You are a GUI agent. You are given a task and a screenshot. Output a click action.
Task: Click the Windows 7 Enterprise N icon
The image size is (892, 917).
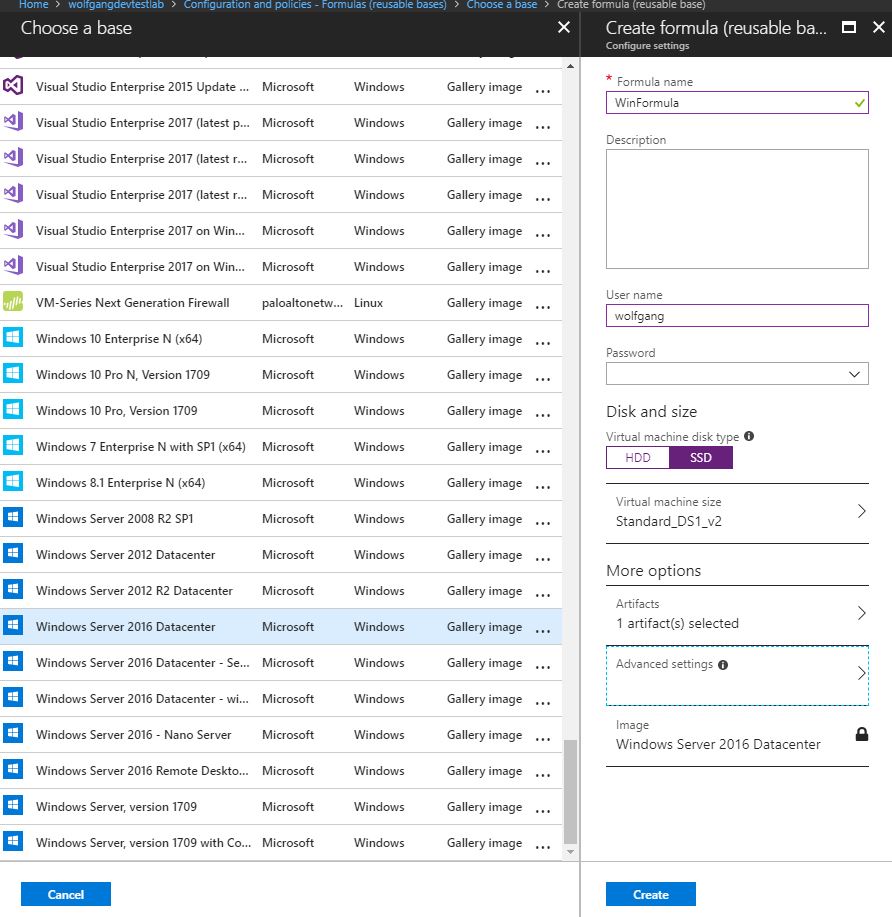(x=13, y=446)
